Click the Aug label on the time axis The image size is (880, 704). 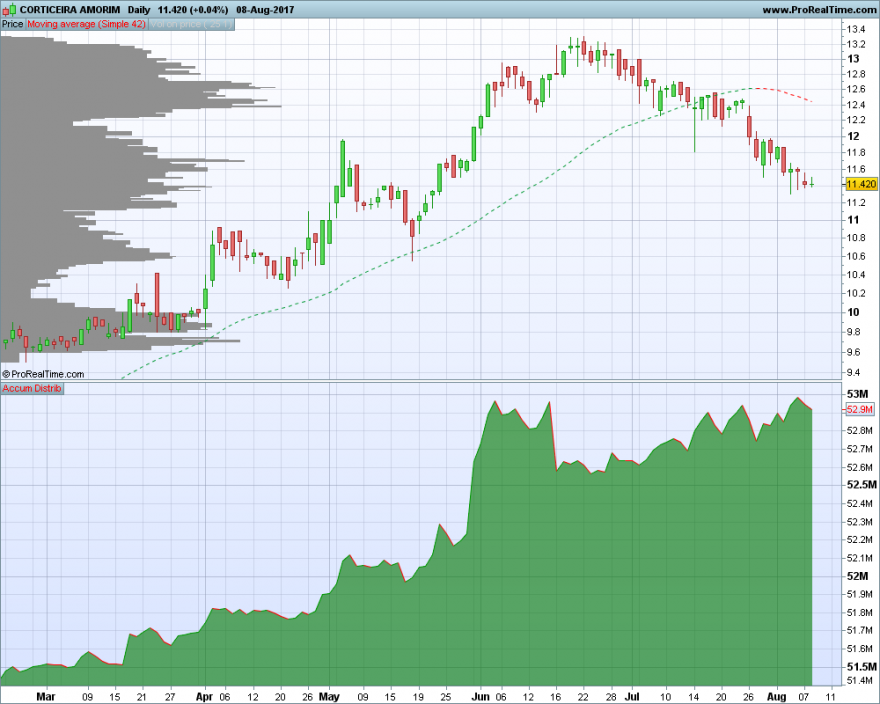coord(777,697)
